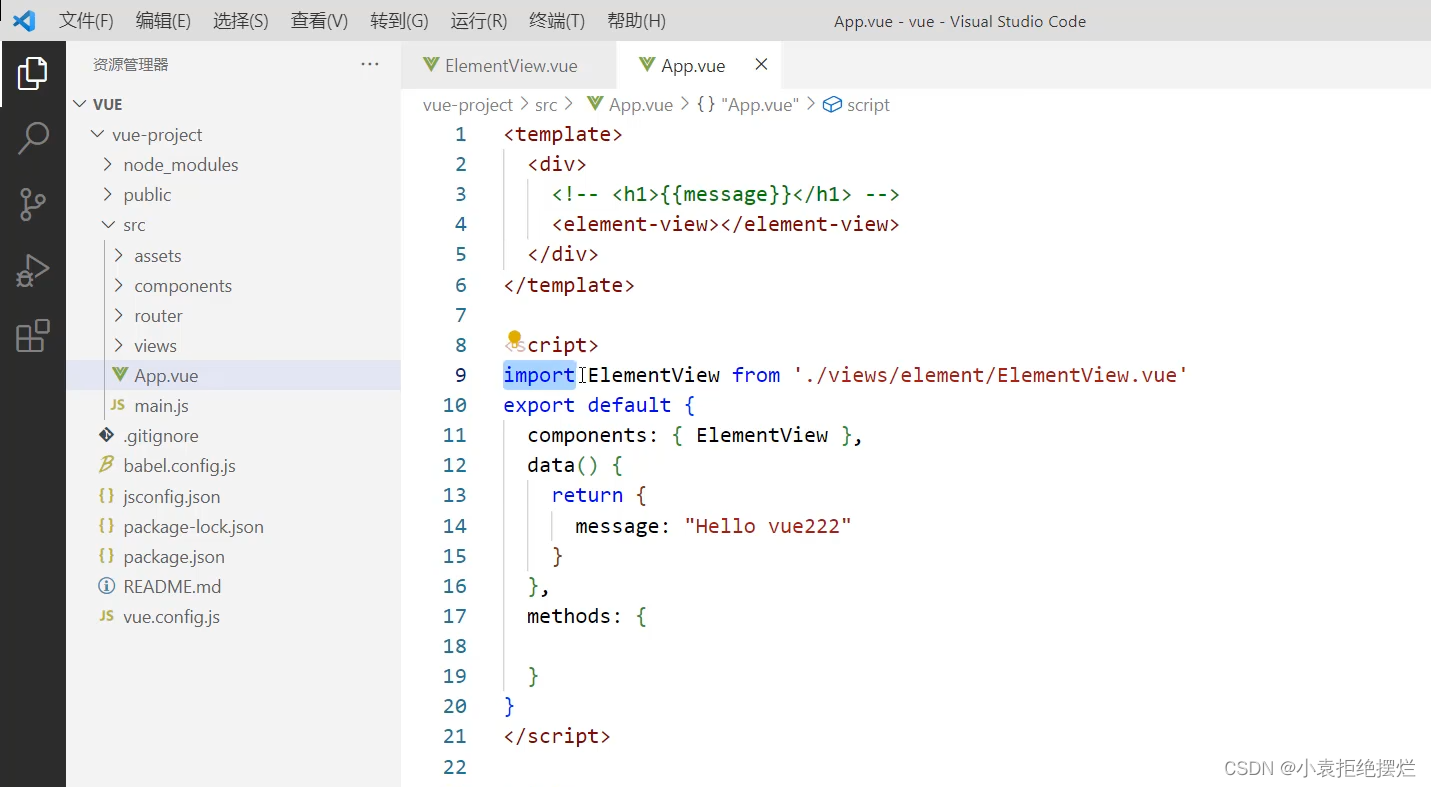Click the 资源管理器 panel title
Image resolution: width=1431 pixels, height=787 pixels.
[x=131, y=65]
